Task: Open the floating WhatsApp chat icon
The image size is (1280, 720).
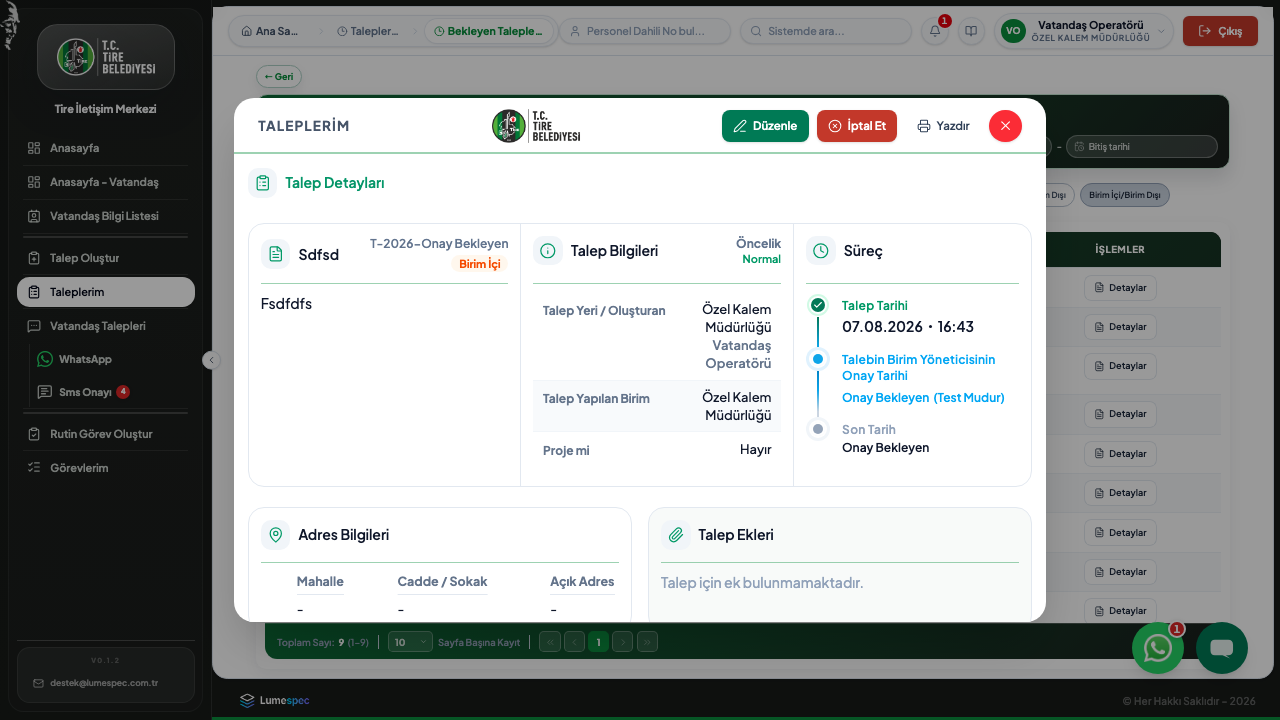Action: (1158, 648)
